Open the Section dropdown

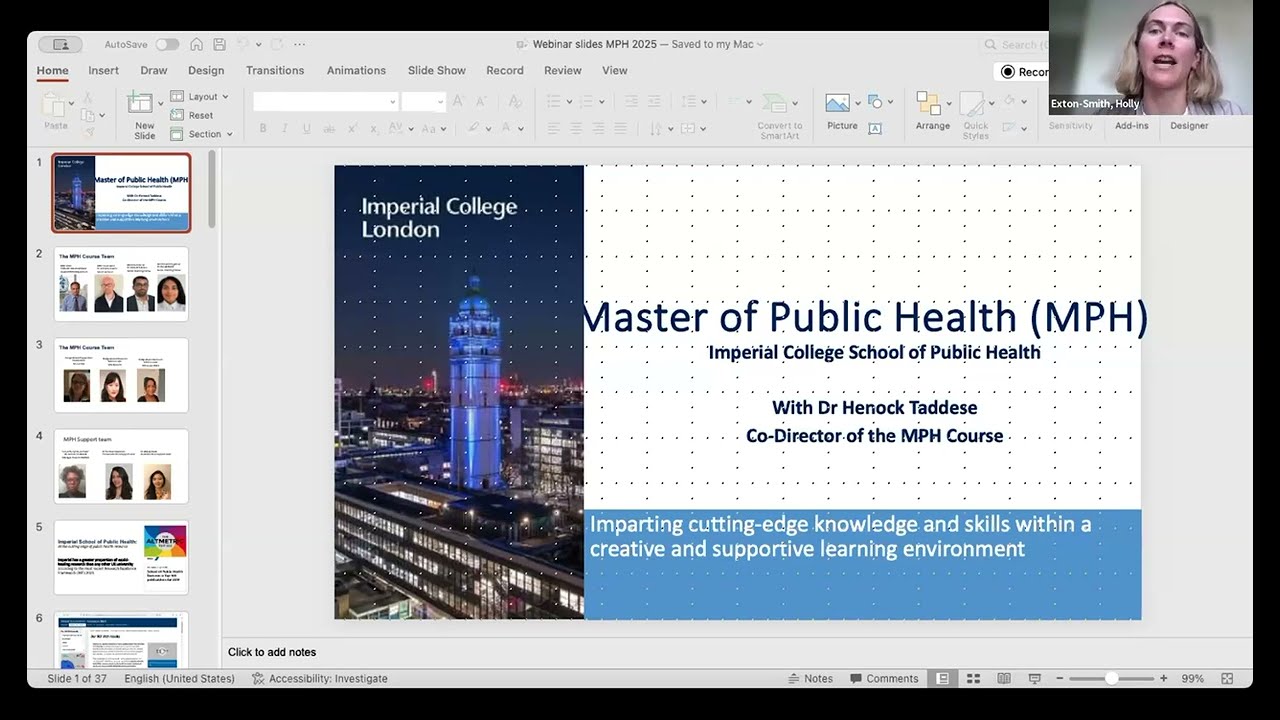tap(202, 134)
